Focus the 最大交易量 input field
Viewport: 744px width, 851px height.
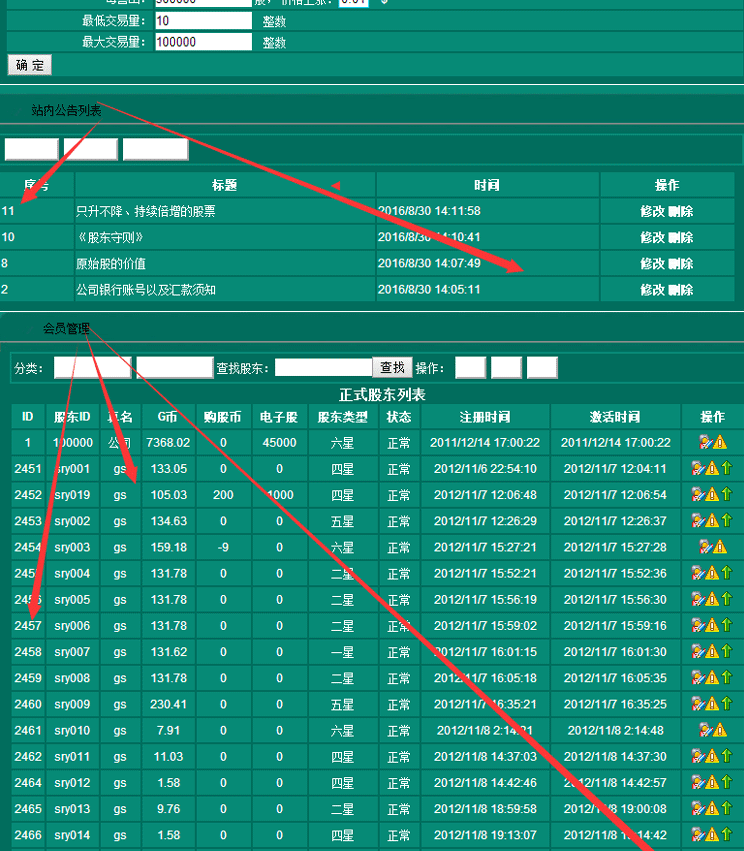click(x=204, y=42)
